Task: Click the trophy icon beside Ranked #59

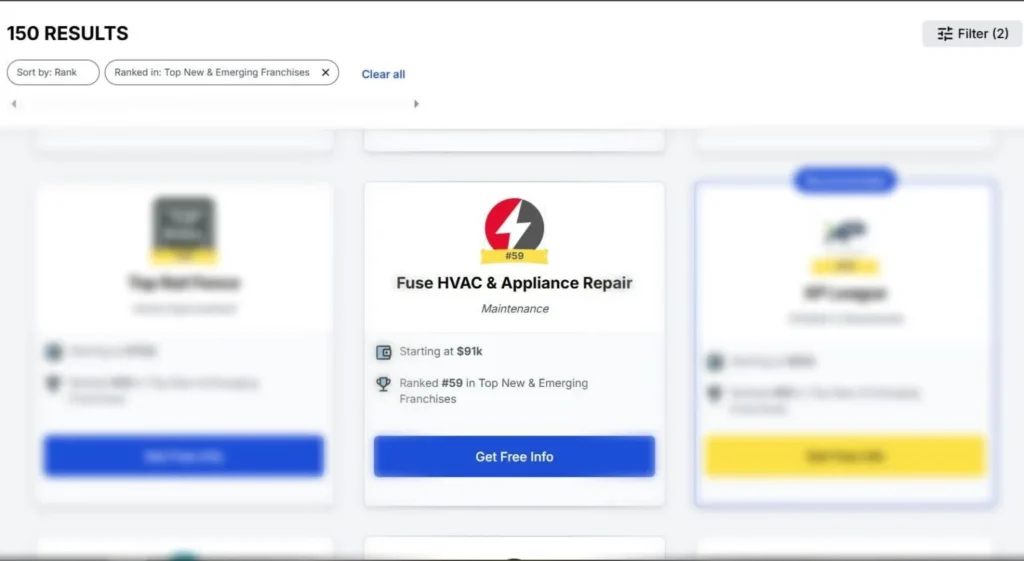Action: click(x=383, y=384)
